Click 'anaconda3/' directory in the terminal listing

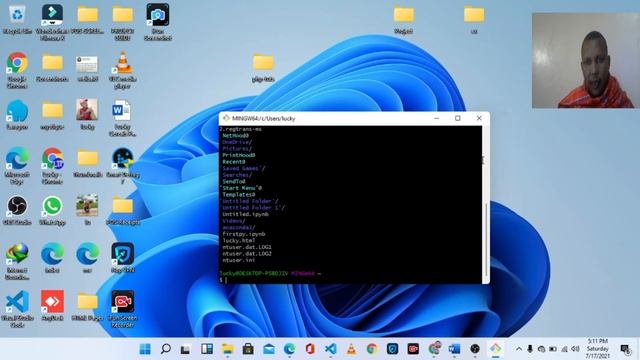pos(239,227)
